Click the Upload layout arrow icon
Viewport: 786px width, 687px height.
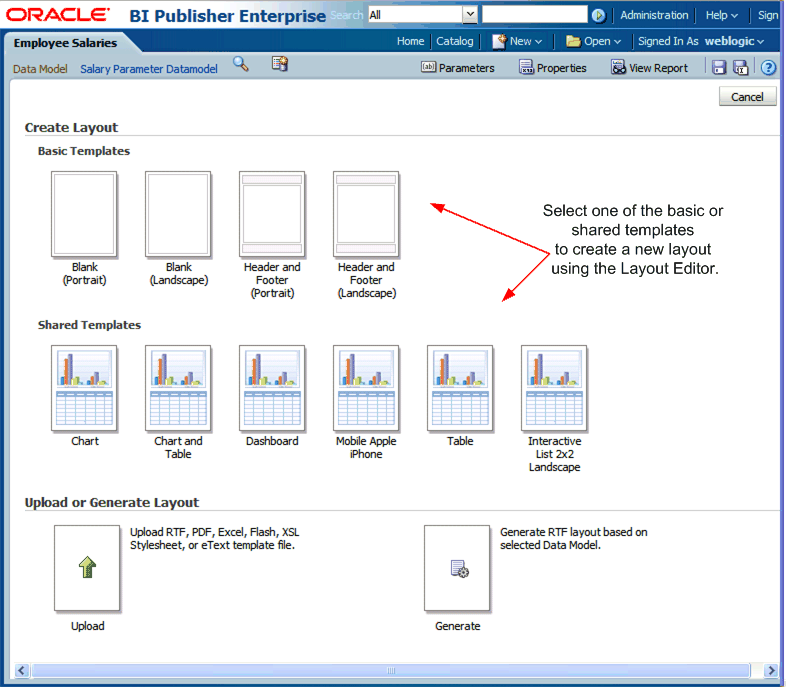click(x=87, y=568)
